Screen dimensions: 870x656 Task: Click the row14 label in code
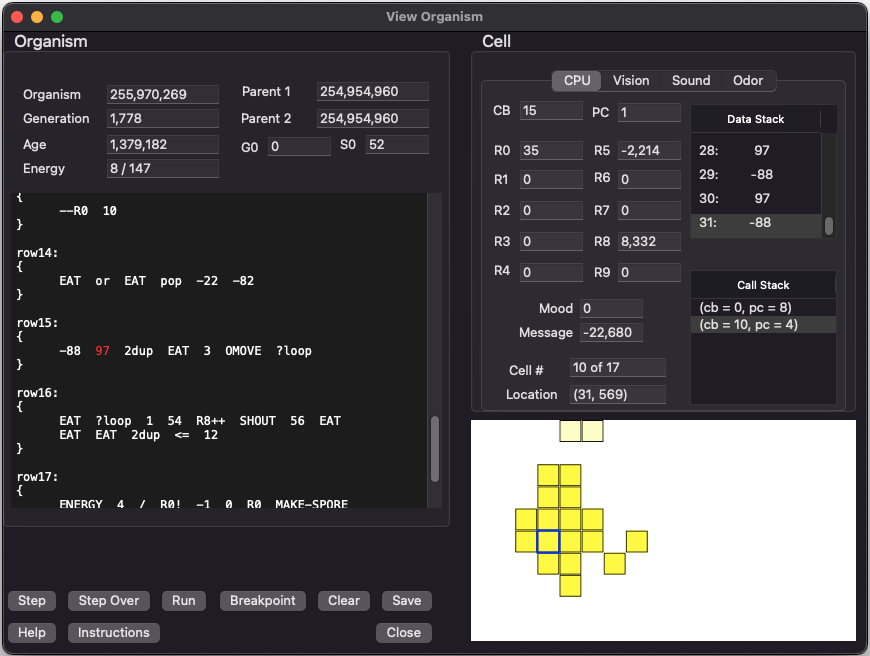tap(37, 253)
